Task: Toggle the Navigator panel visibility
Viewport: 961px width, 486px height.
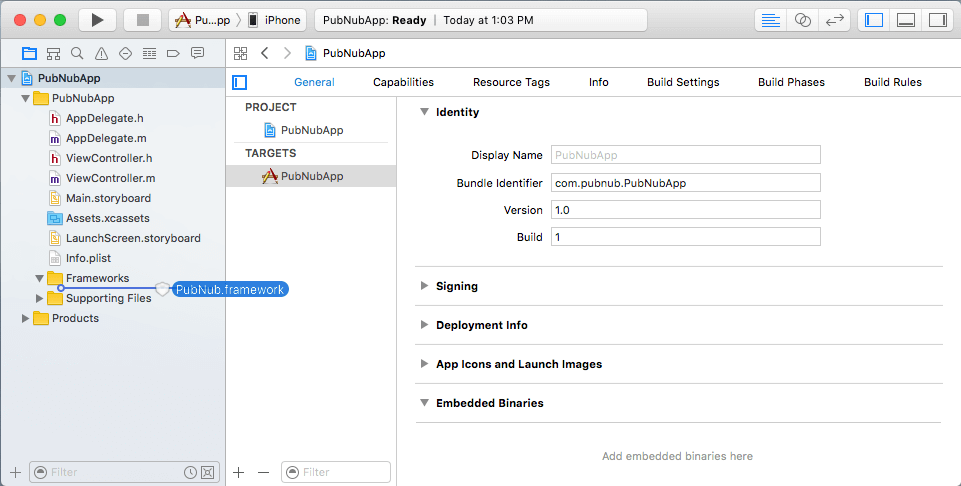Action: (x=874, y=20)
